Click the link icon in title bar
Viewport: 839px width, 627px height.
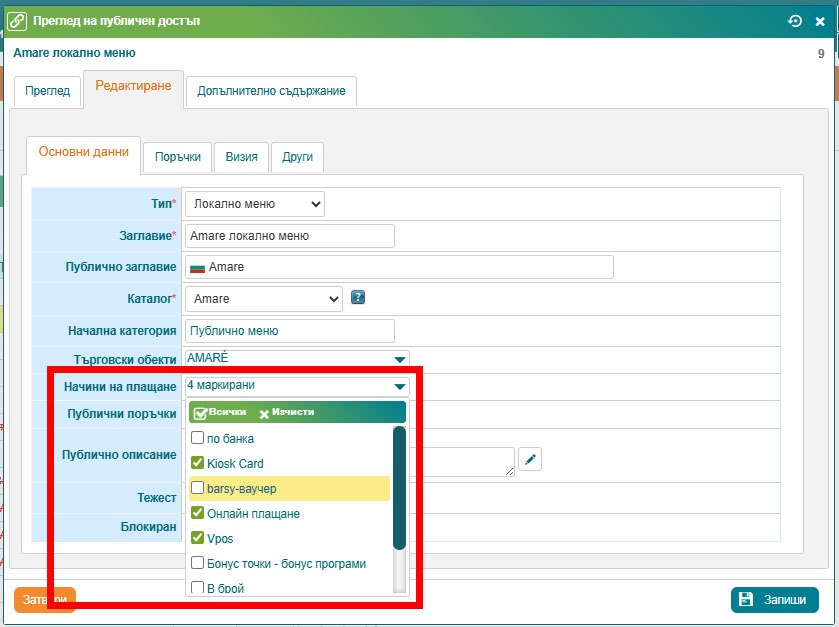point(17,20)
